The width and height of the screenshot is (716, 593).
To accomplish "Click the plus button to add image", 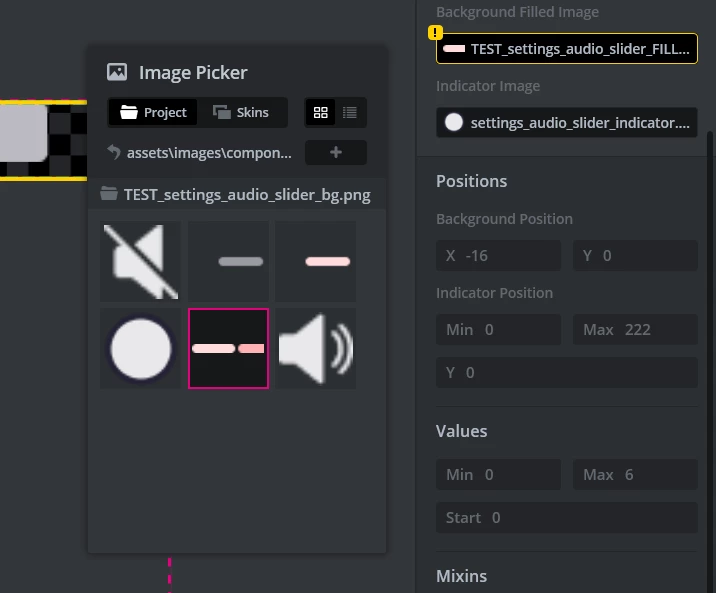I will click(x=336, y=152).
